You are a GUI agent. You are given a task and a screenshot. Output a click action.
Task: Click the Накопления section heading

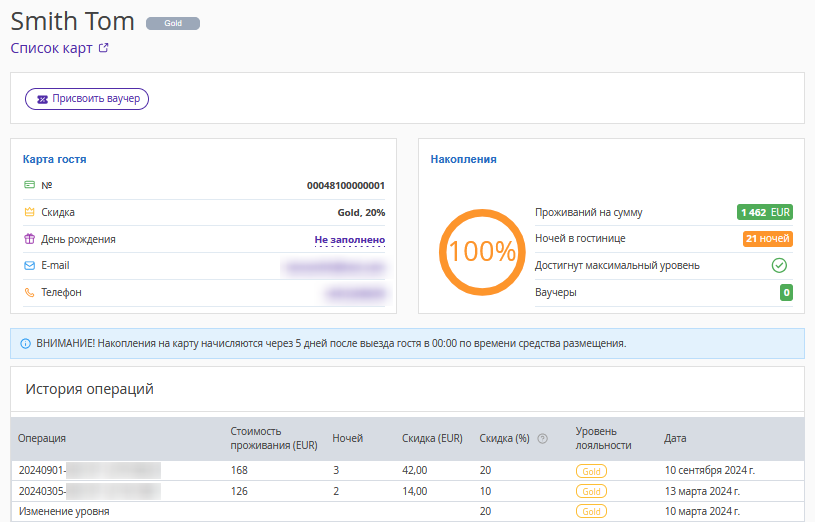pos(463,159)
